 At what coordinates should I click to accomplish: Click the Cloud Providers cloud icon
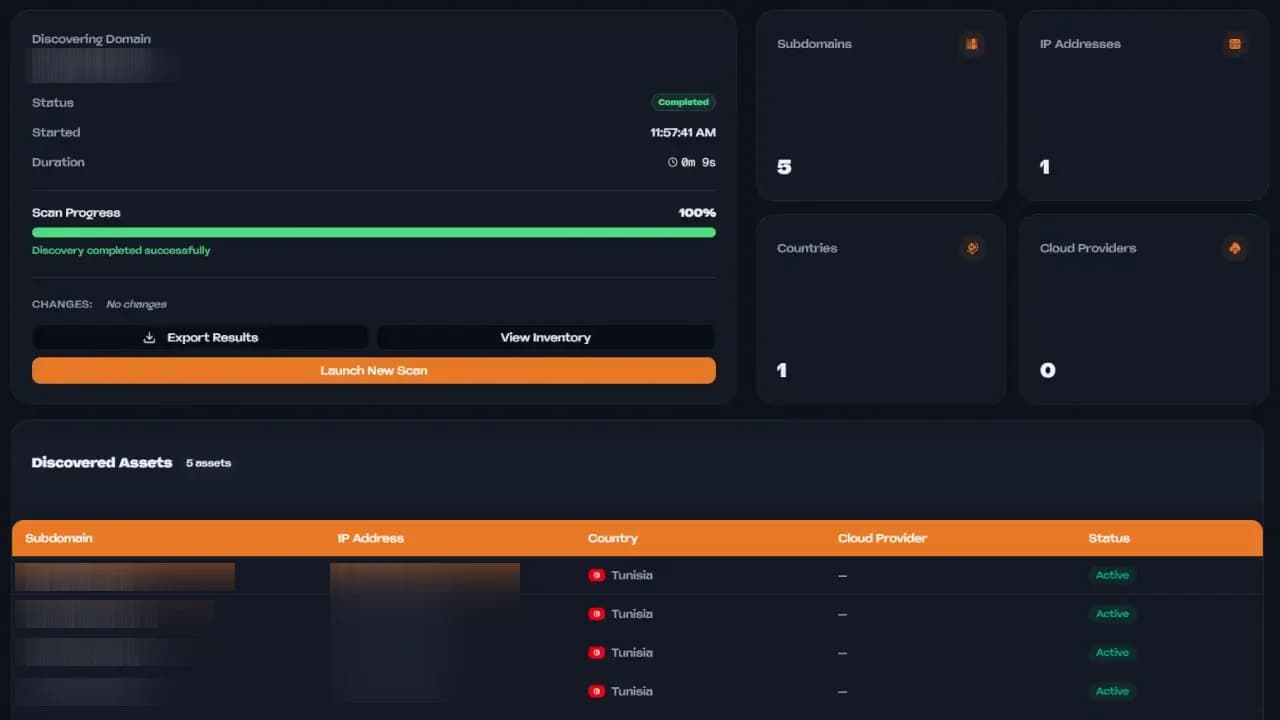click(x=1233, y=248)
